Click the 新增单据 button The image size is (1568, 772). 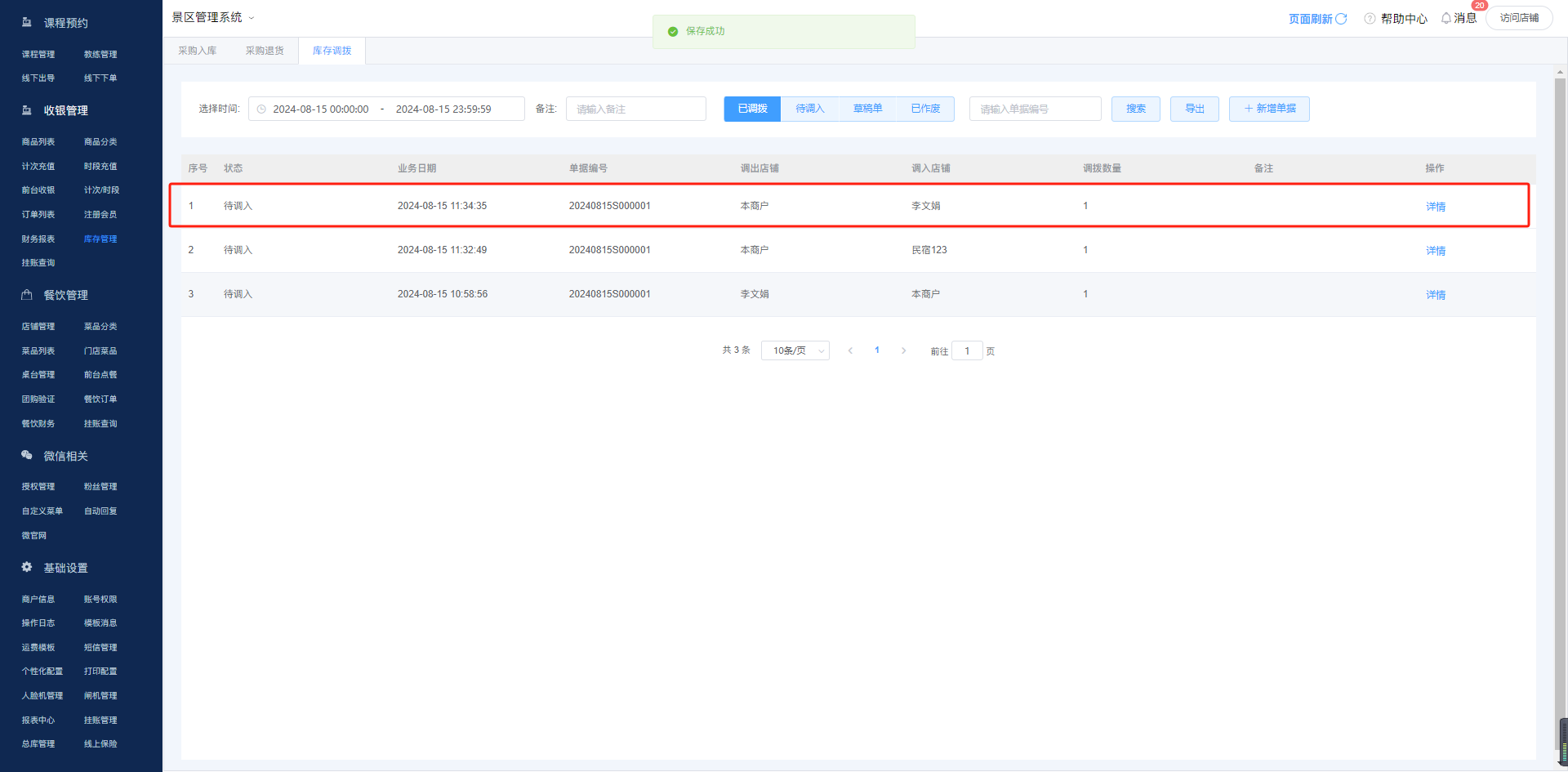point(1269,109)
